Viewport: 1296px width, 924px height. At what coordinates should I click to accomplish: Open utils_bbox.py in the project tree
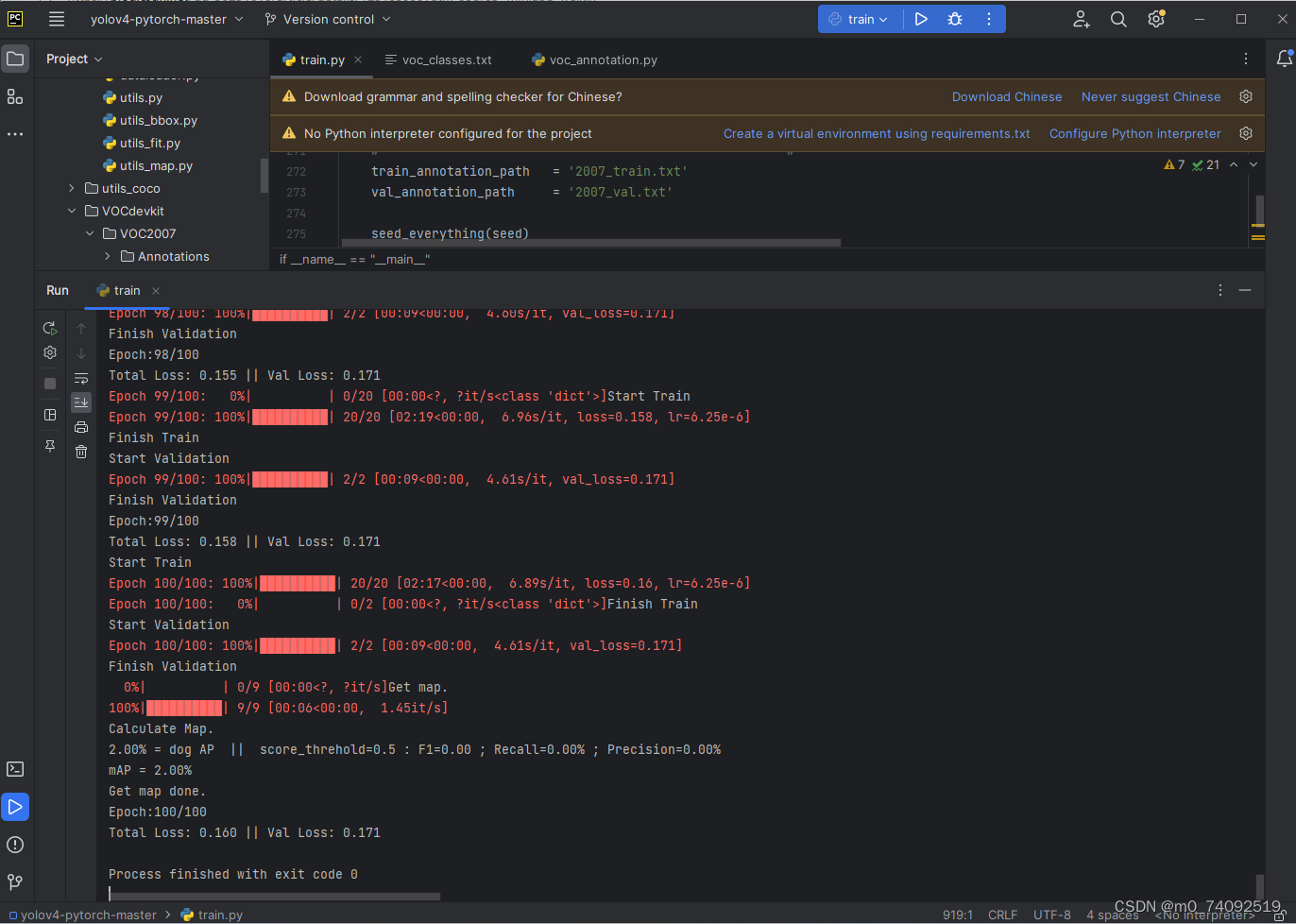point(148,120)
